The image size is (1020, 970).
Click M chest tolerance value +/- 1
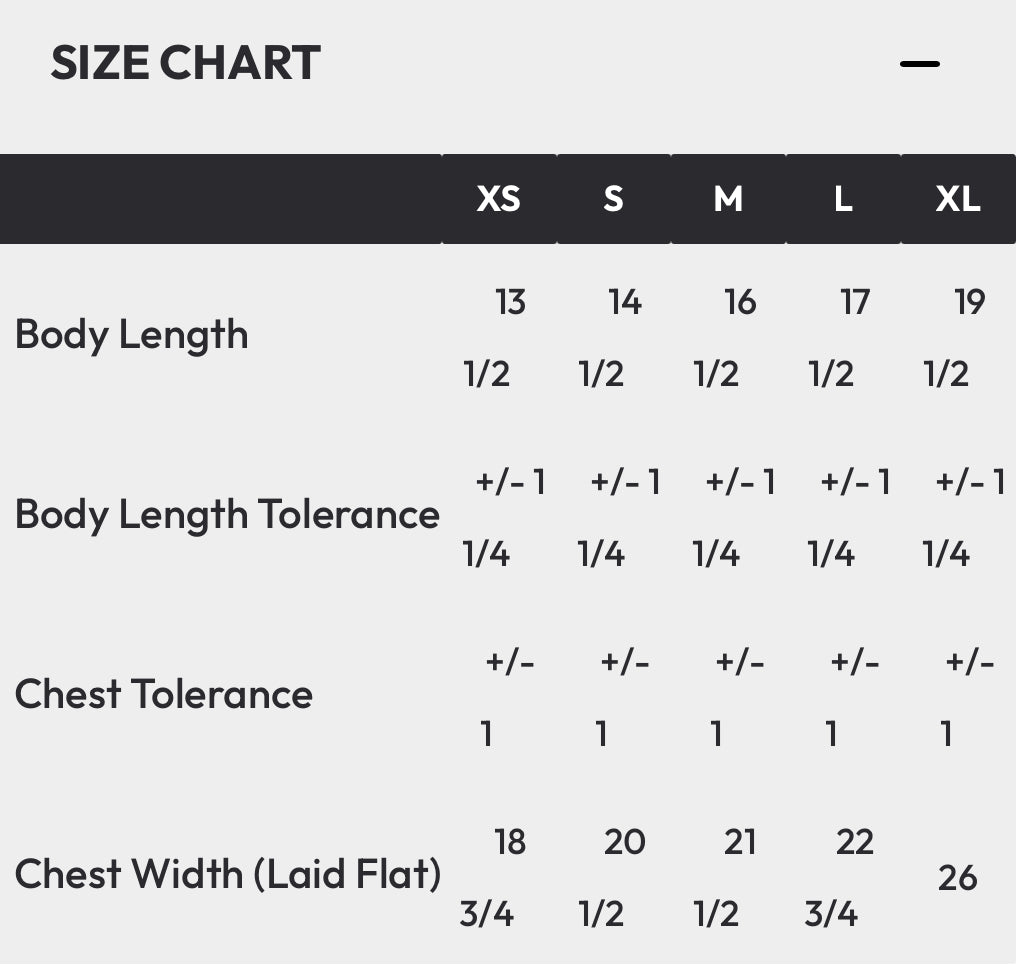[x=728, y=697]
